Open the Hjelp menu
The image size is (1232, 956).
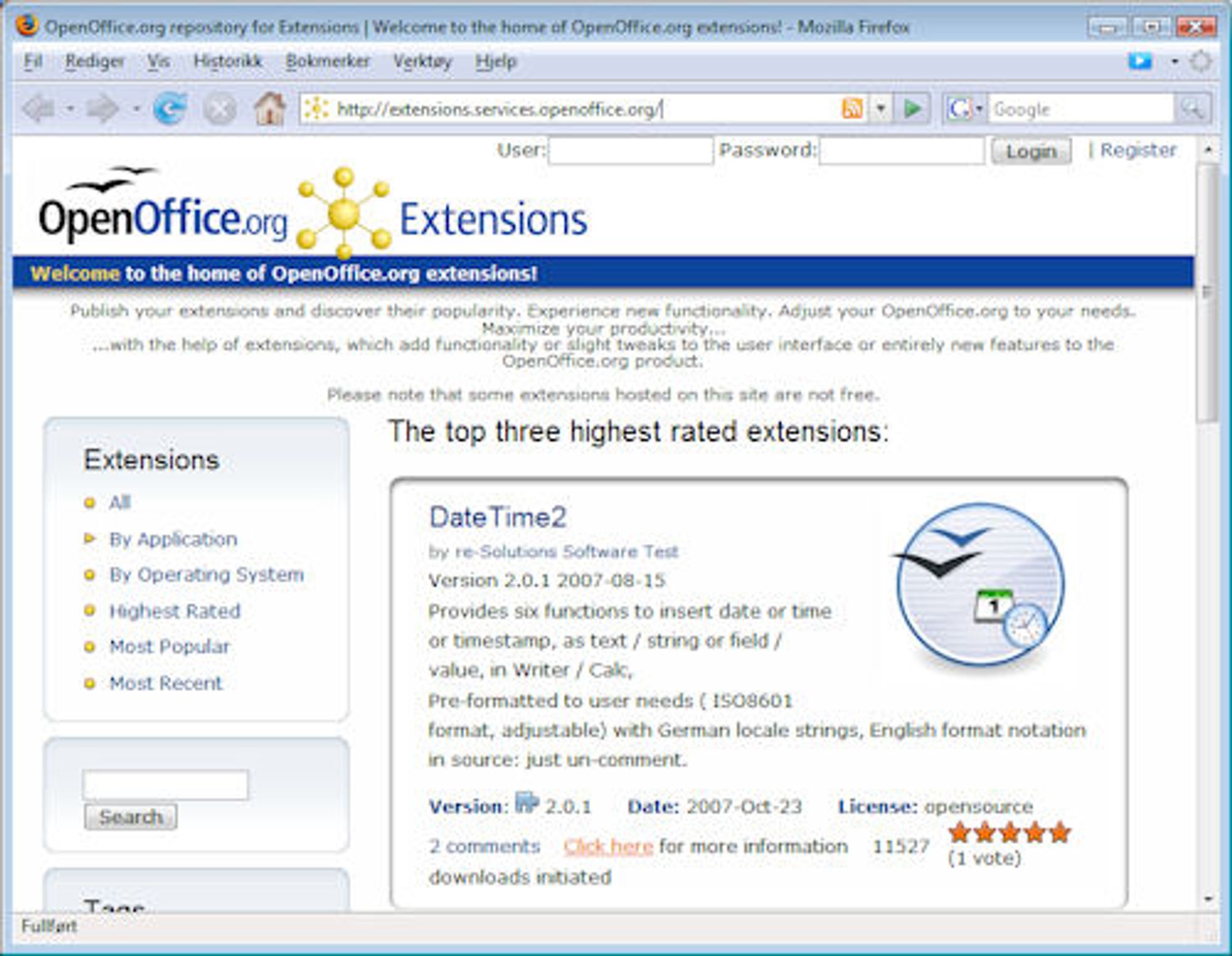click(496, 62)
